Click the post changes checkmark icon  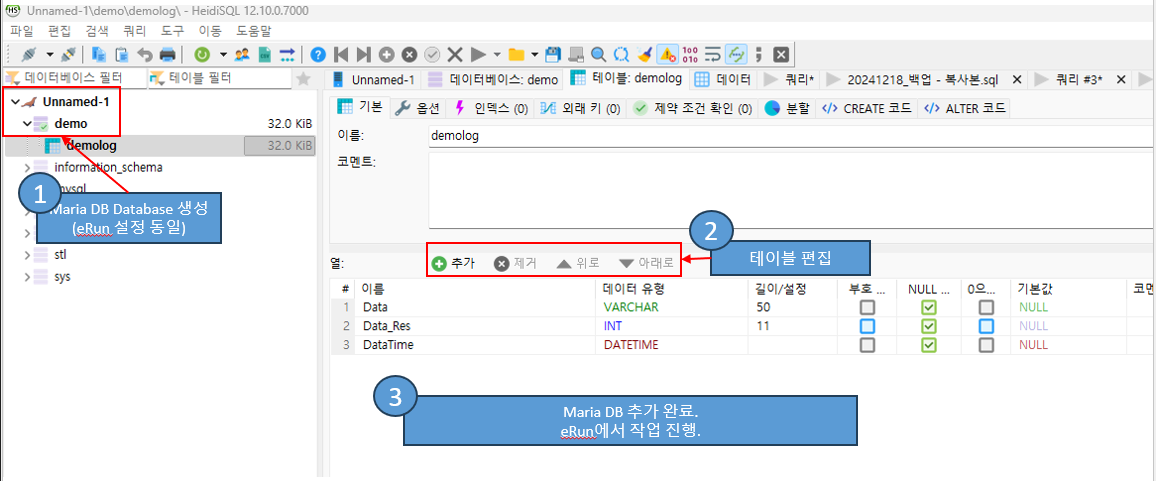[x=433, y=54]
